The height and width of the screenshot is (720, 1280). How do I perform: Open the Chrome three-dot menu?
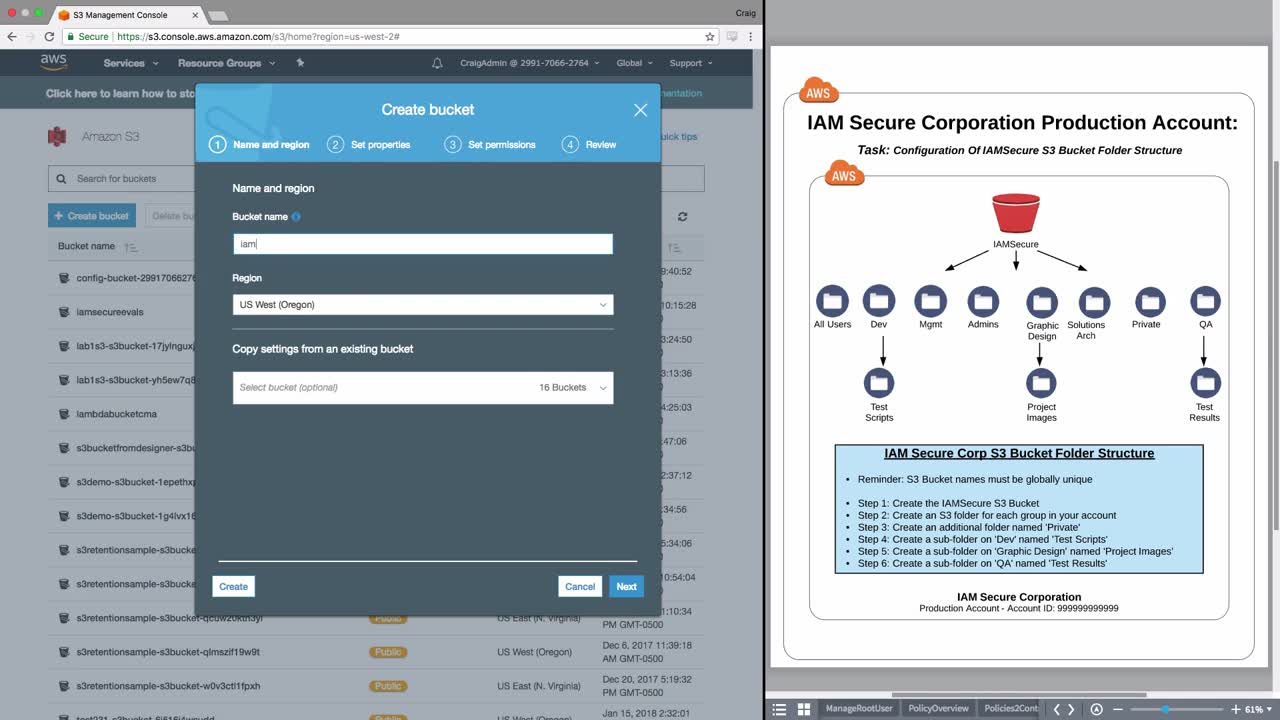point(752,36)
